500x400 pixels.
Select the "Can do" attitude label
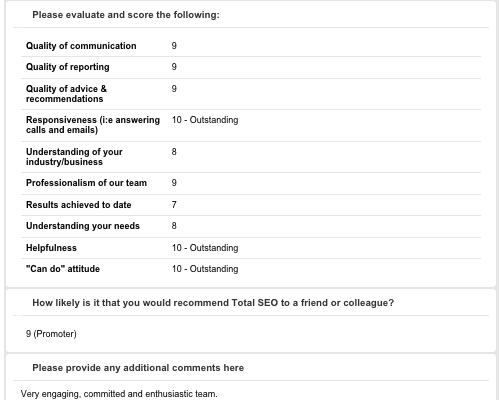click(63, 269)
